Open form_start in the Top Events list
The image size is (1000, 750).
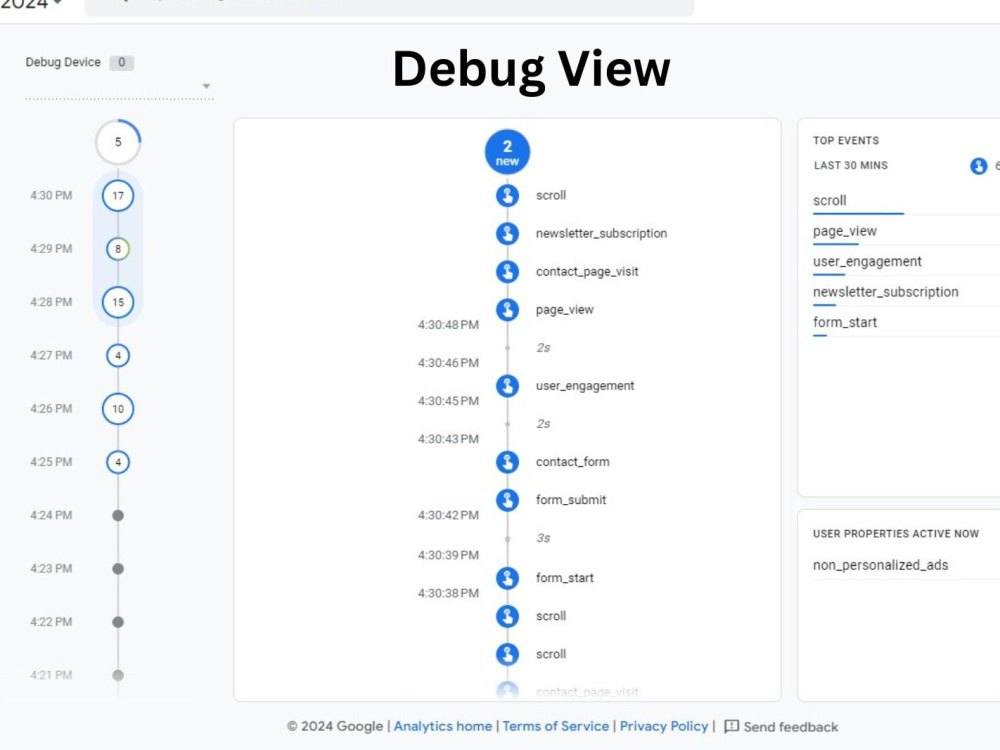[844, 323]
